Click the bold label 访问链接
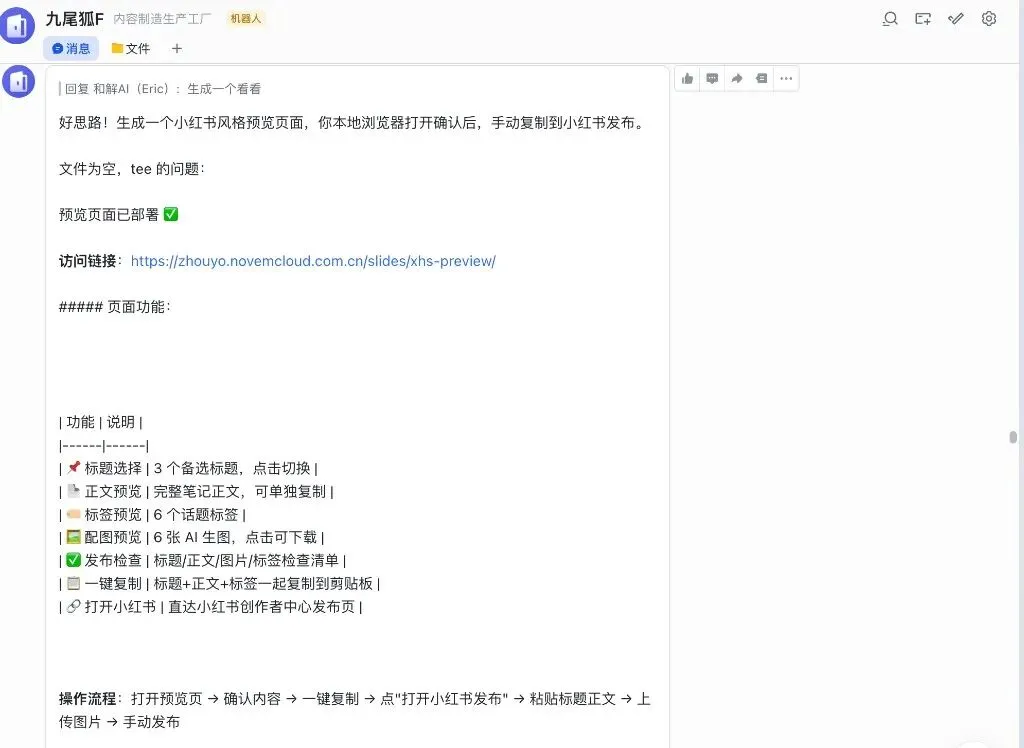The width and height of the screenshot is (1024, 748). 88,261
